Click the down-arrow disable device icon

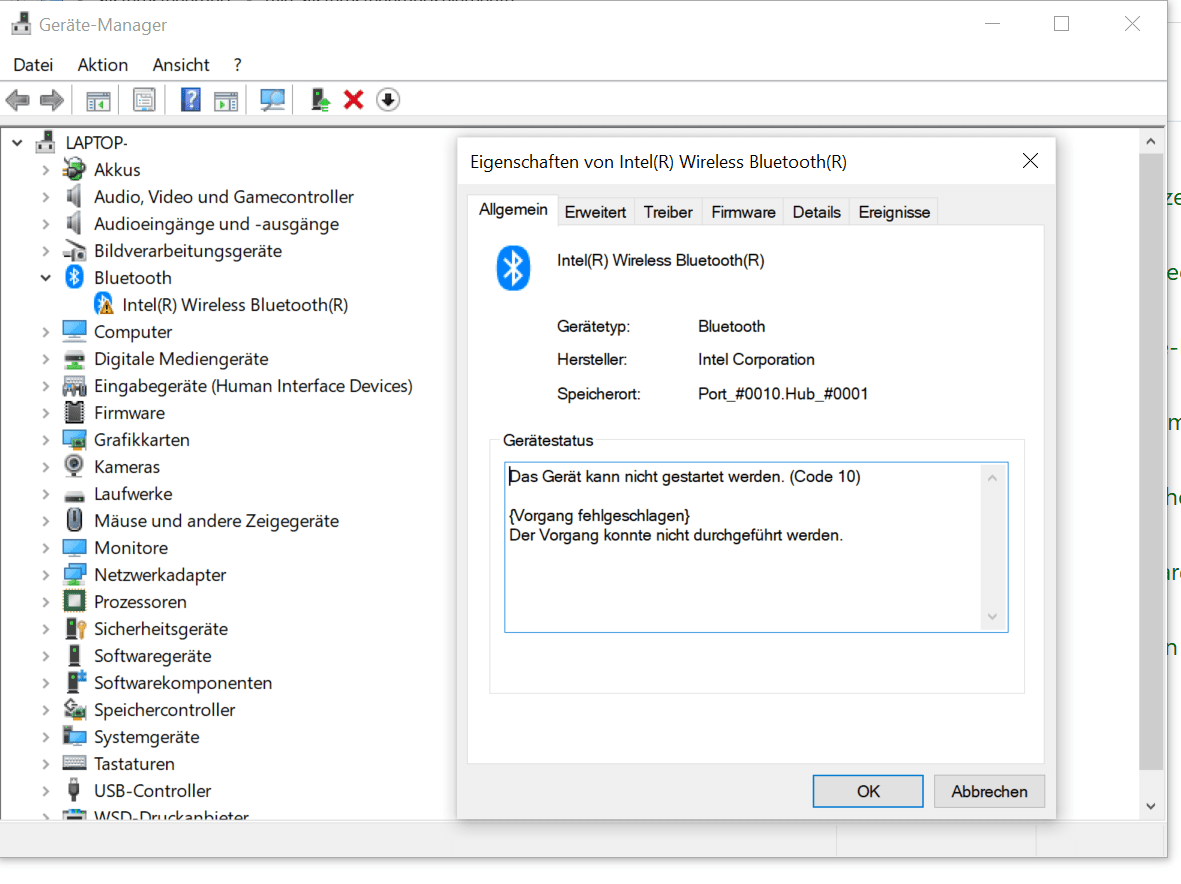point(388,99)
